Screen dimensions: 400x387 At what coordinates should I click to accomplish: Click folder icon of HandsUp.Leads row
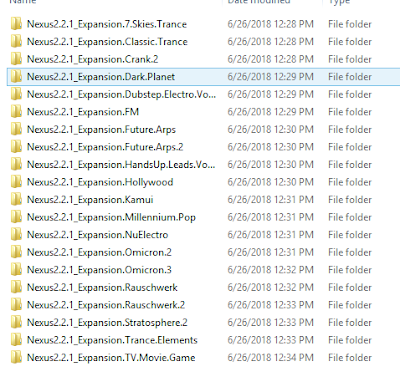[x=16, y=164]
